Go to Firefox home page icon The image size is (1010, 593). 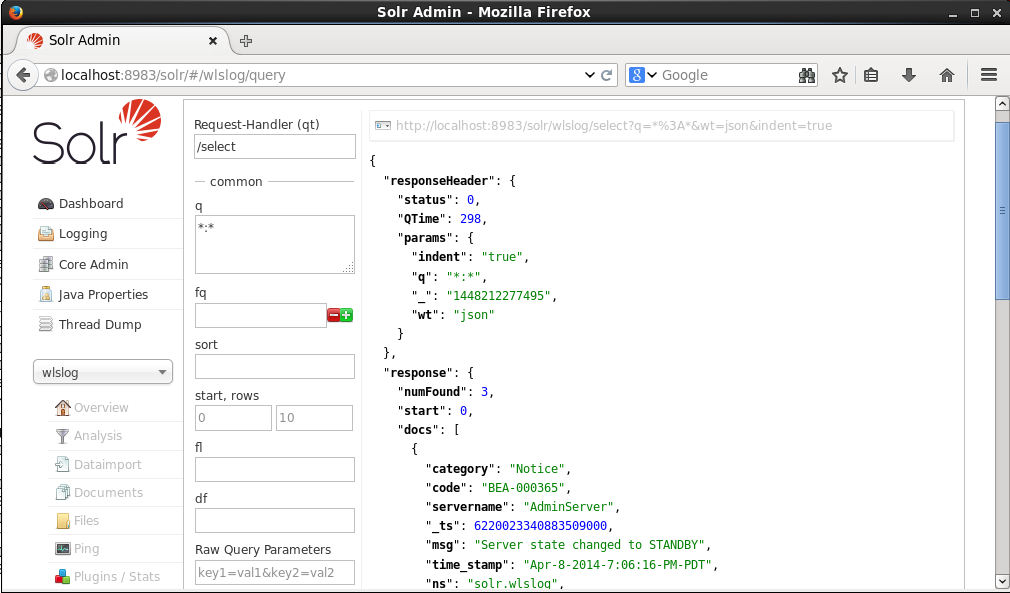(946, 75)
